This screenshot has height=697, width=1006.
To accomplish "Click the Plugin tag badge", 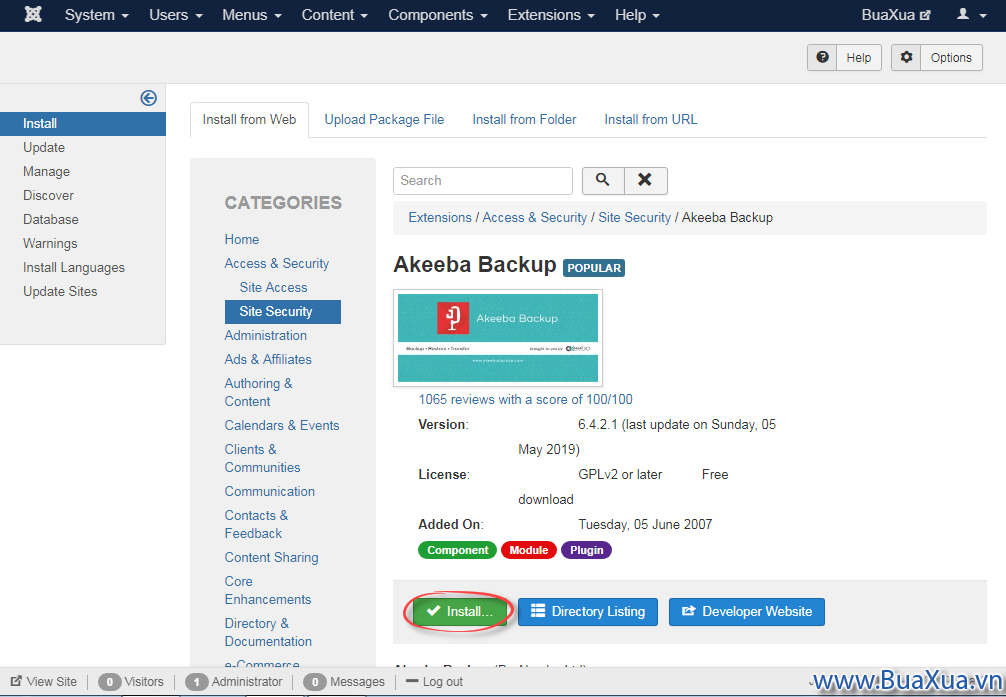I will point(586,551).
